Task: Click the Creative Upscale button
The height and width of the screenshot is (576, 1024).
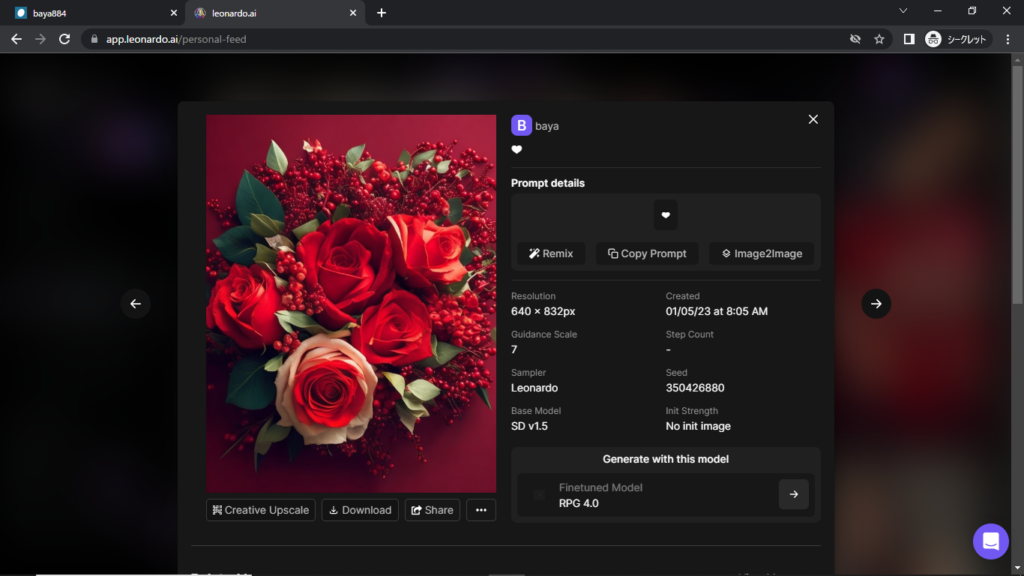Action: coord(260,510)
